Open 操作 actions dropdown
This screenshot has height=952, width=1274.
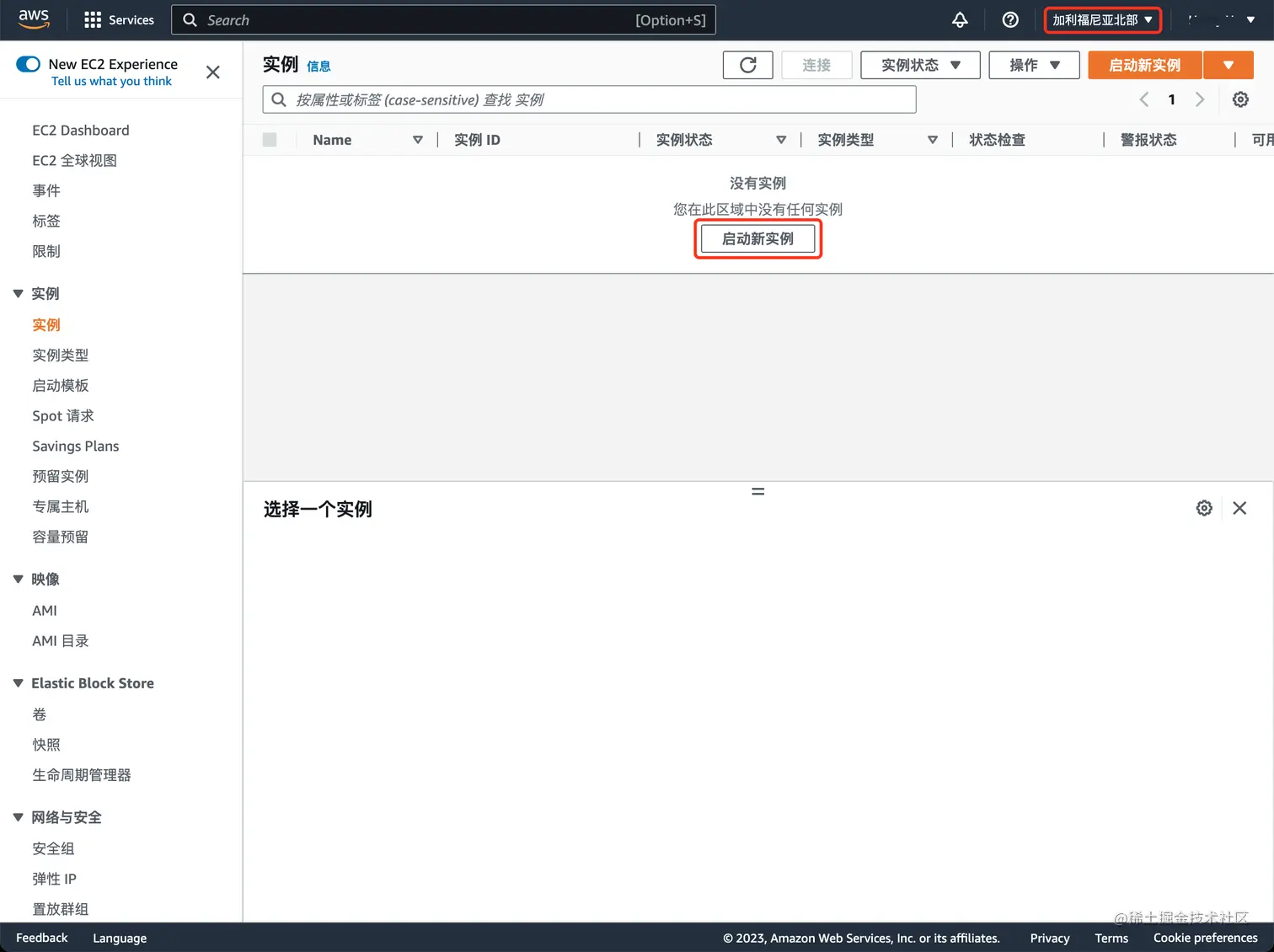1034,65
